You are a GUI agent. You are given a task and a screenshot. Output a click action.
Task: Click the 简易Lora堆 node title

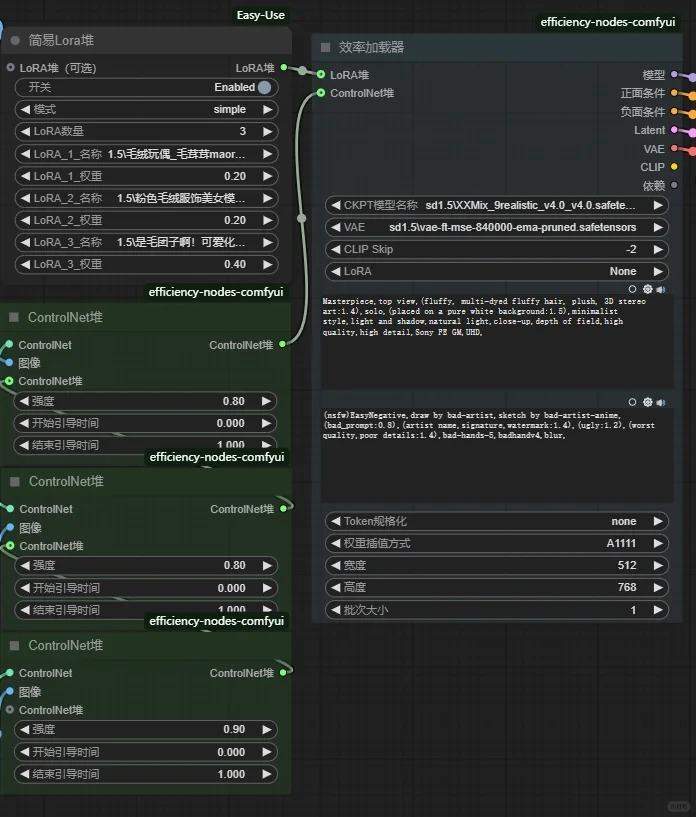(x=61, y=40)
